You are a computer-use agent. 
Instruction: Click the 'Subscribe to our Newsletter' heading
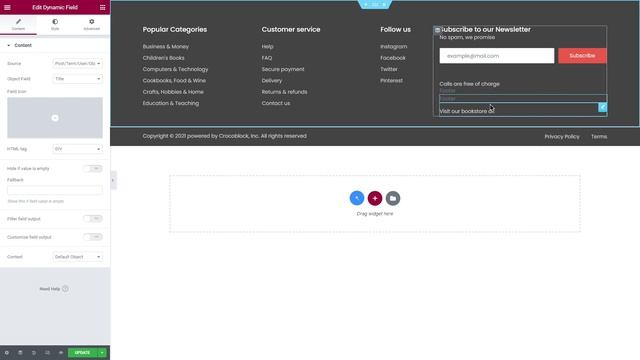point(485,29)
